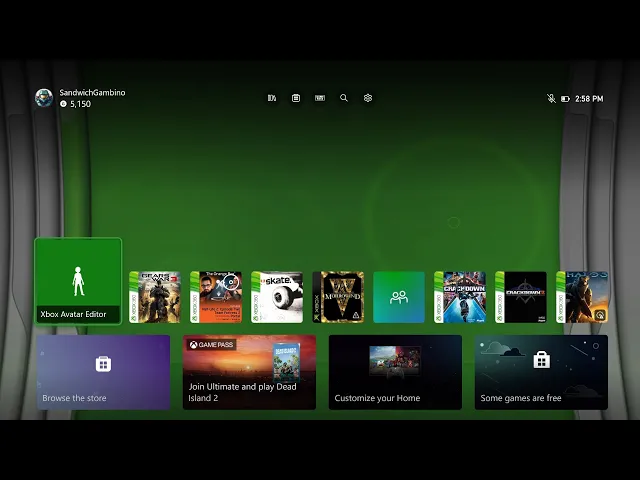640x480 pixels.
Task: Click the SandwichGambino gamertag
Action: pos(92,93)
